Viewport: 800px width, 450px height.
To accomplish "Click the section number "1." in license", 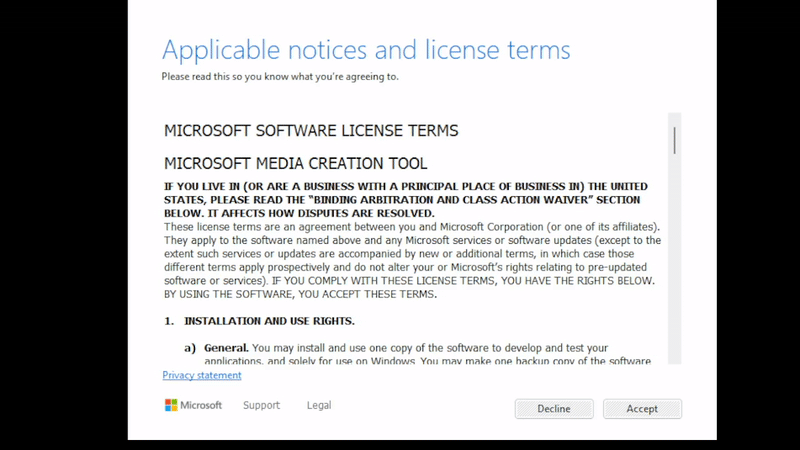I will (x=169, y=321).
